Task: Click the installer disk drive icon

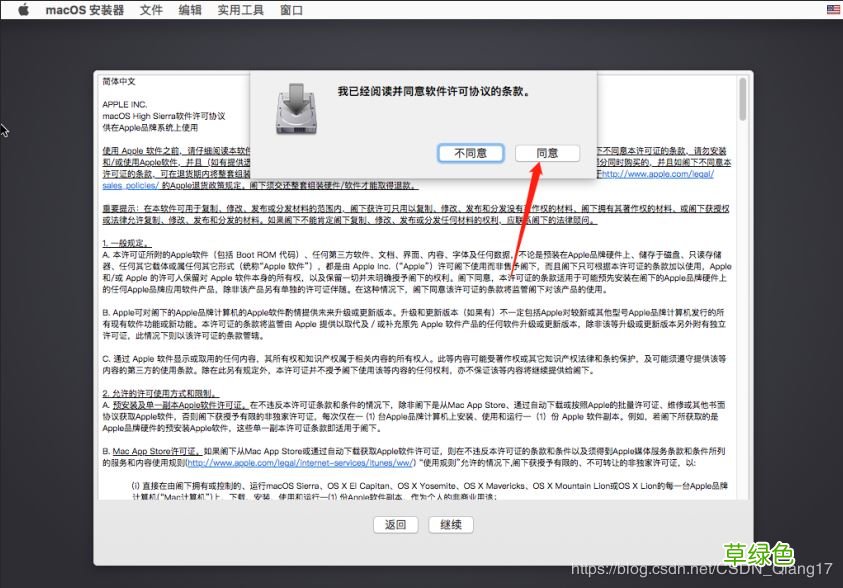Action: (x=296, y=109)
